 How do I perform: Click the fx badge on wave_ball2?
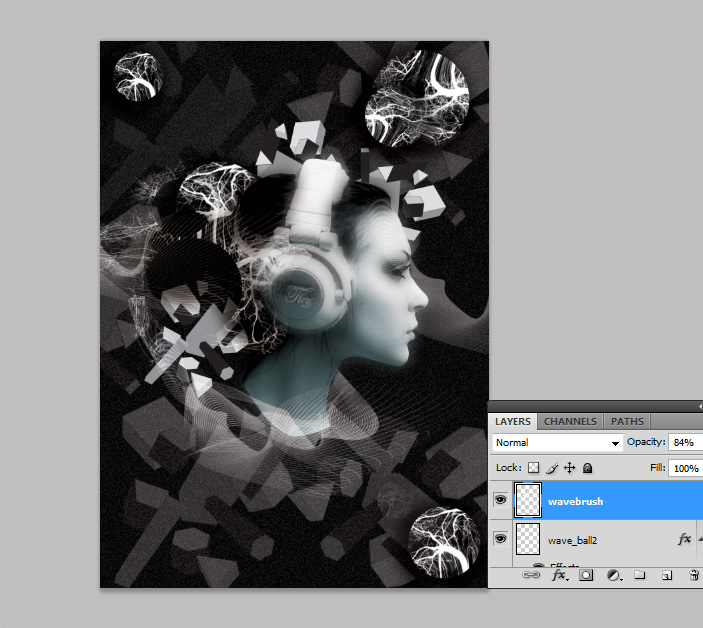(x=684, y=539)
